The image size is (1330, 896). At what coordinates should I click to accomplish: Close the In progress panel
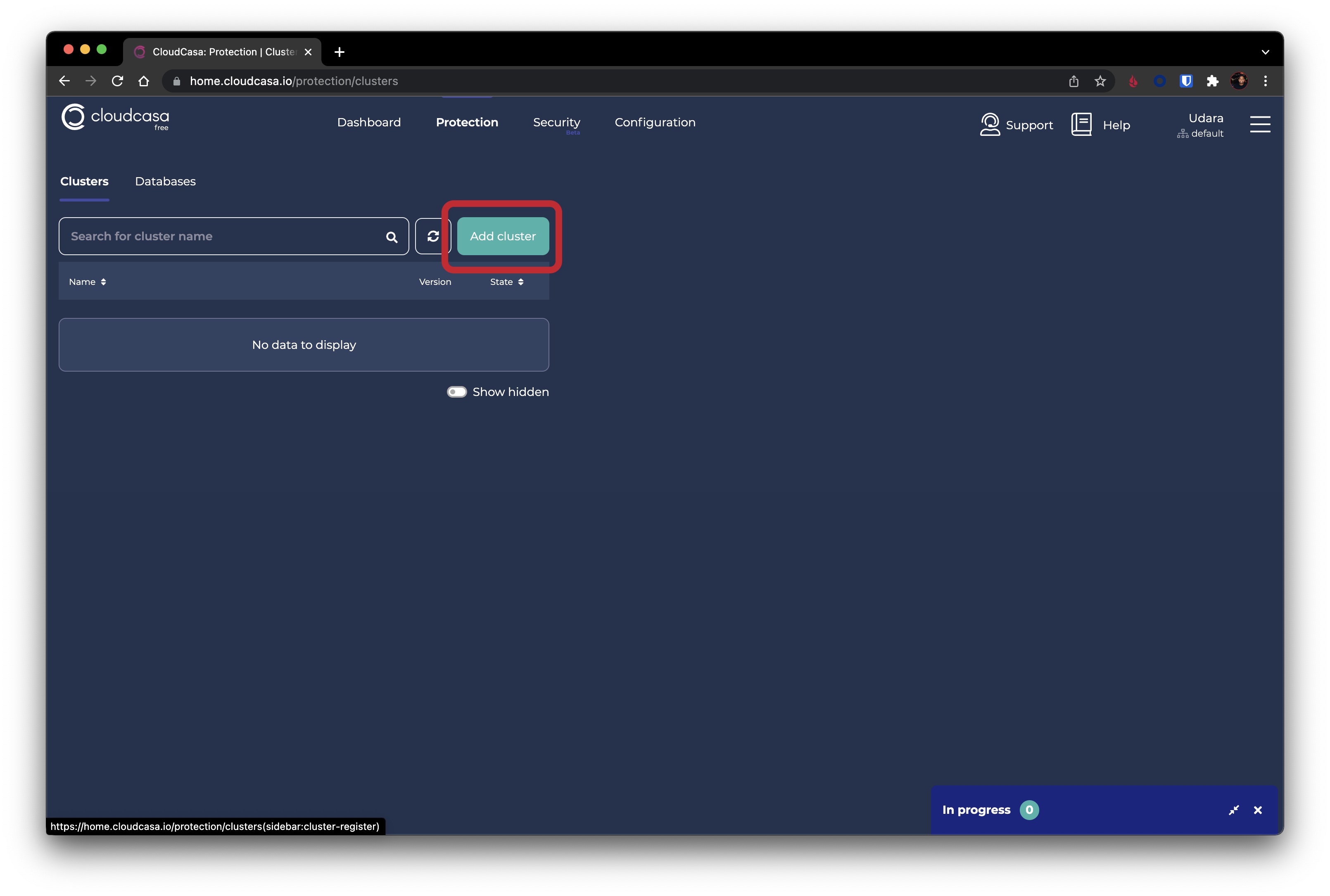point(1257,810)
